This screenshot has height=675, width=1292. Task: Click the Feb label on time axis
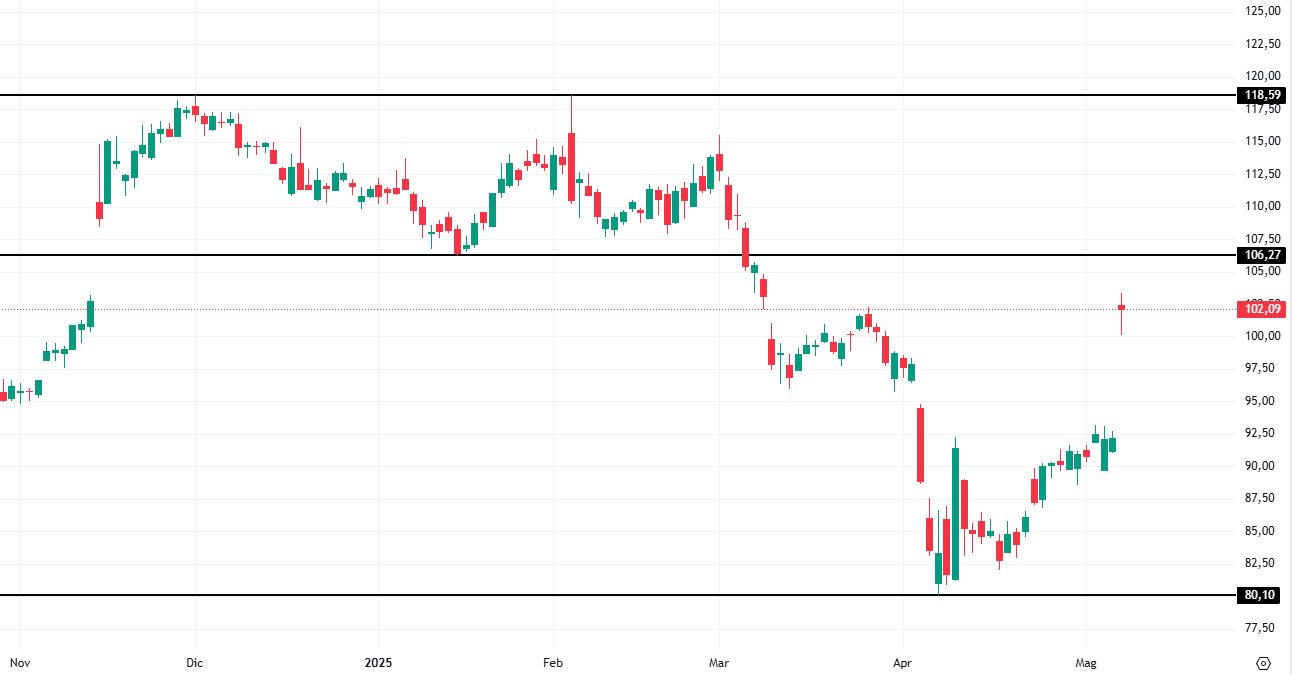pyautogui.click(x=553, y=663)
